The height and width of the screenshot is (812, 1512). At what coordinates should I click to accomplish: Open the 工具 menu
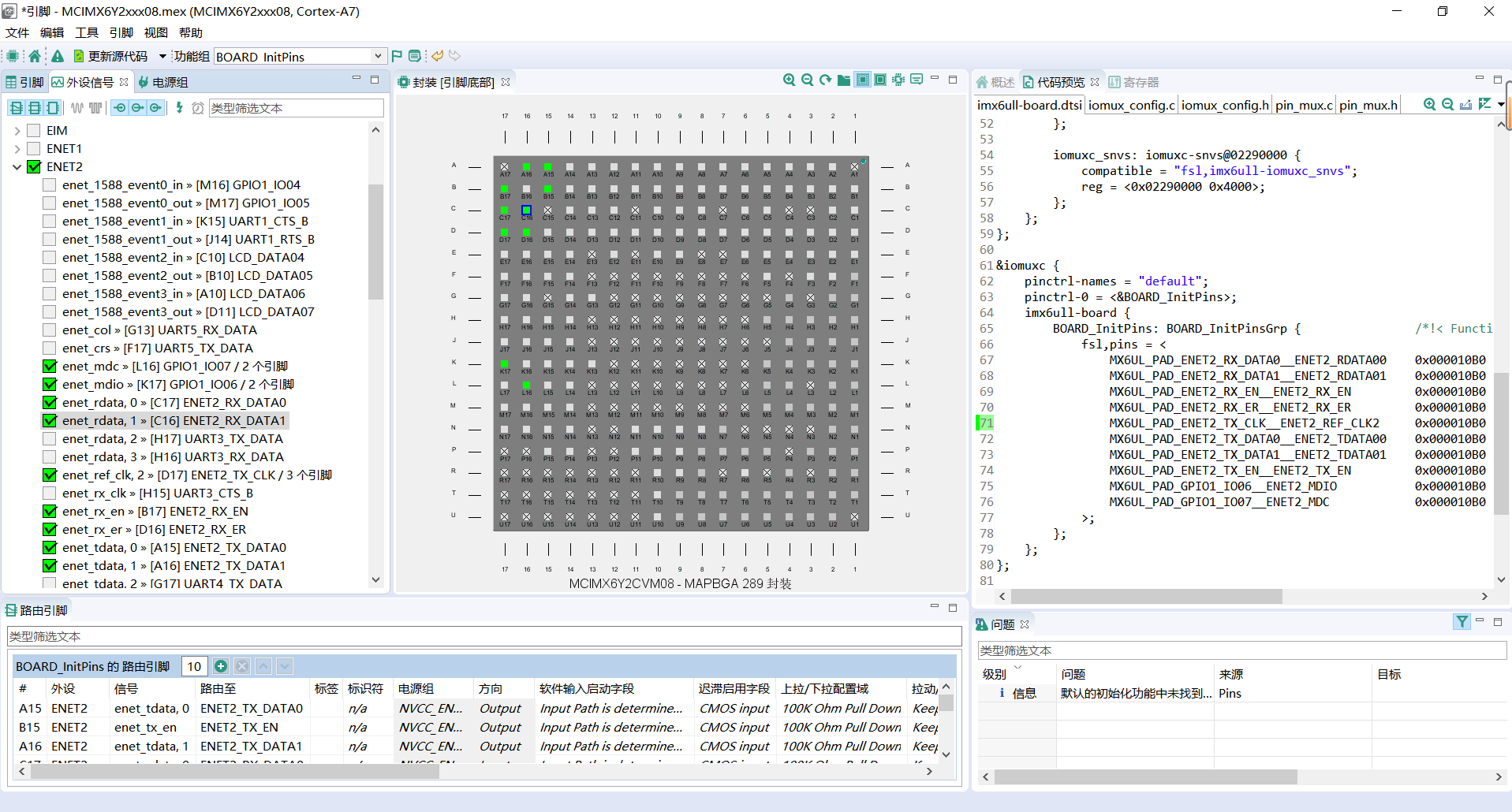[x=86, y=32]
